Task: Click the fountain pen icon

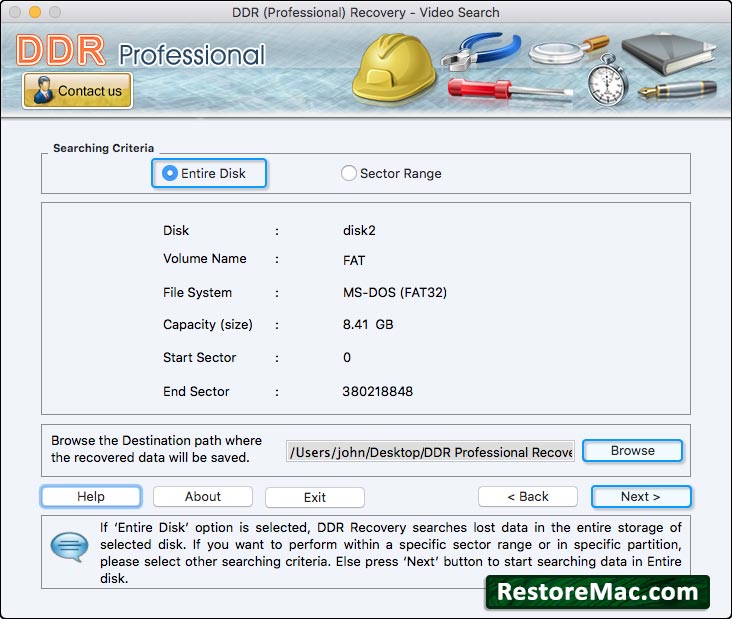Action: pyautogui.click(x=677, y=89)
